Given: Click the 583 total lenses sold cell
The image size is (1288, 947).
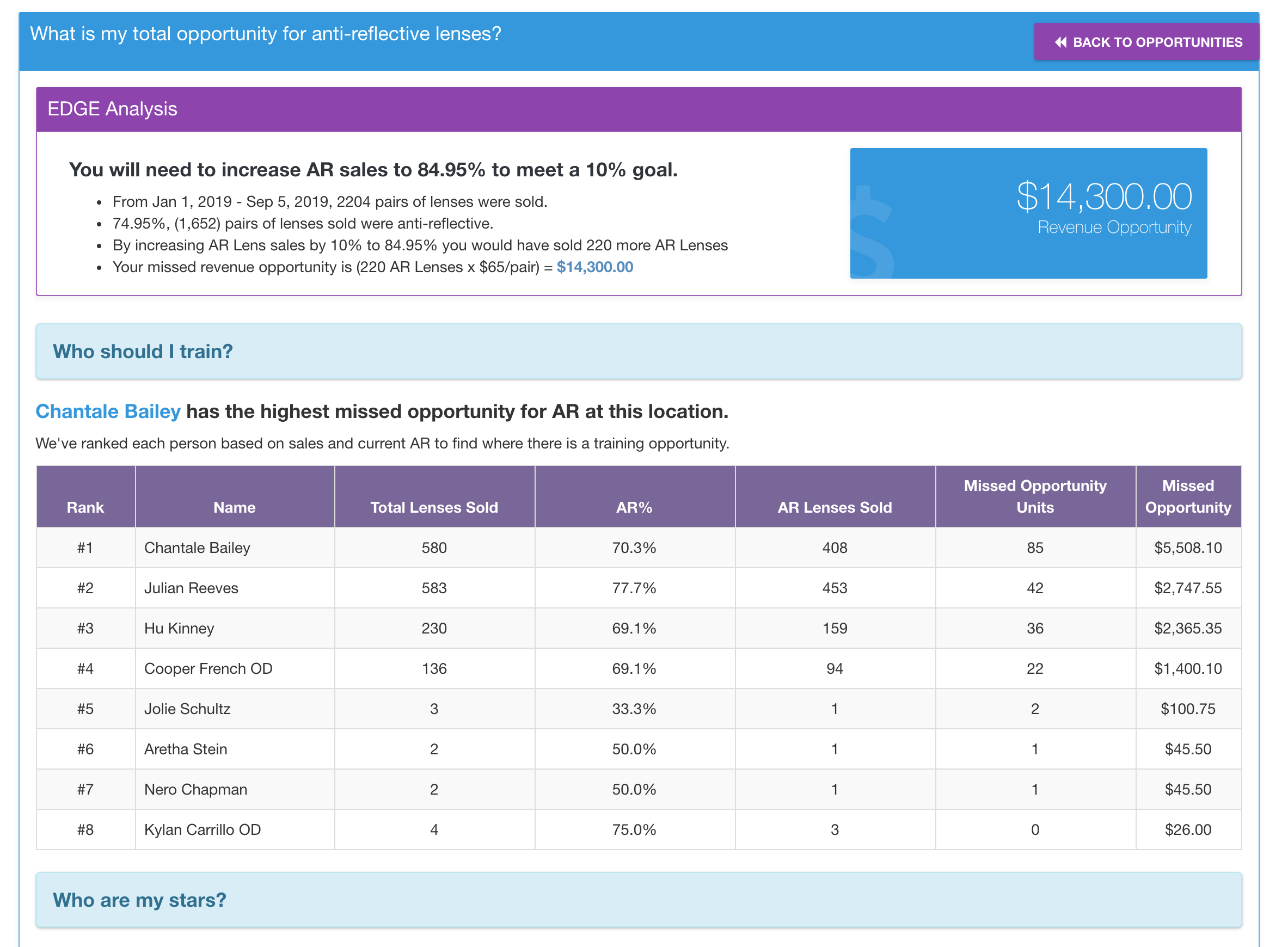Looking at the screenshot, I should 434,588.
